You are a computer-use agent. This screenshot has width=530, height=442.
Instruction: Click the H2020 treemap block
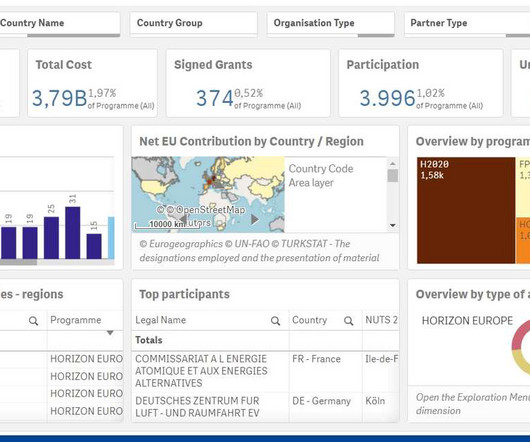click(466, 210)
